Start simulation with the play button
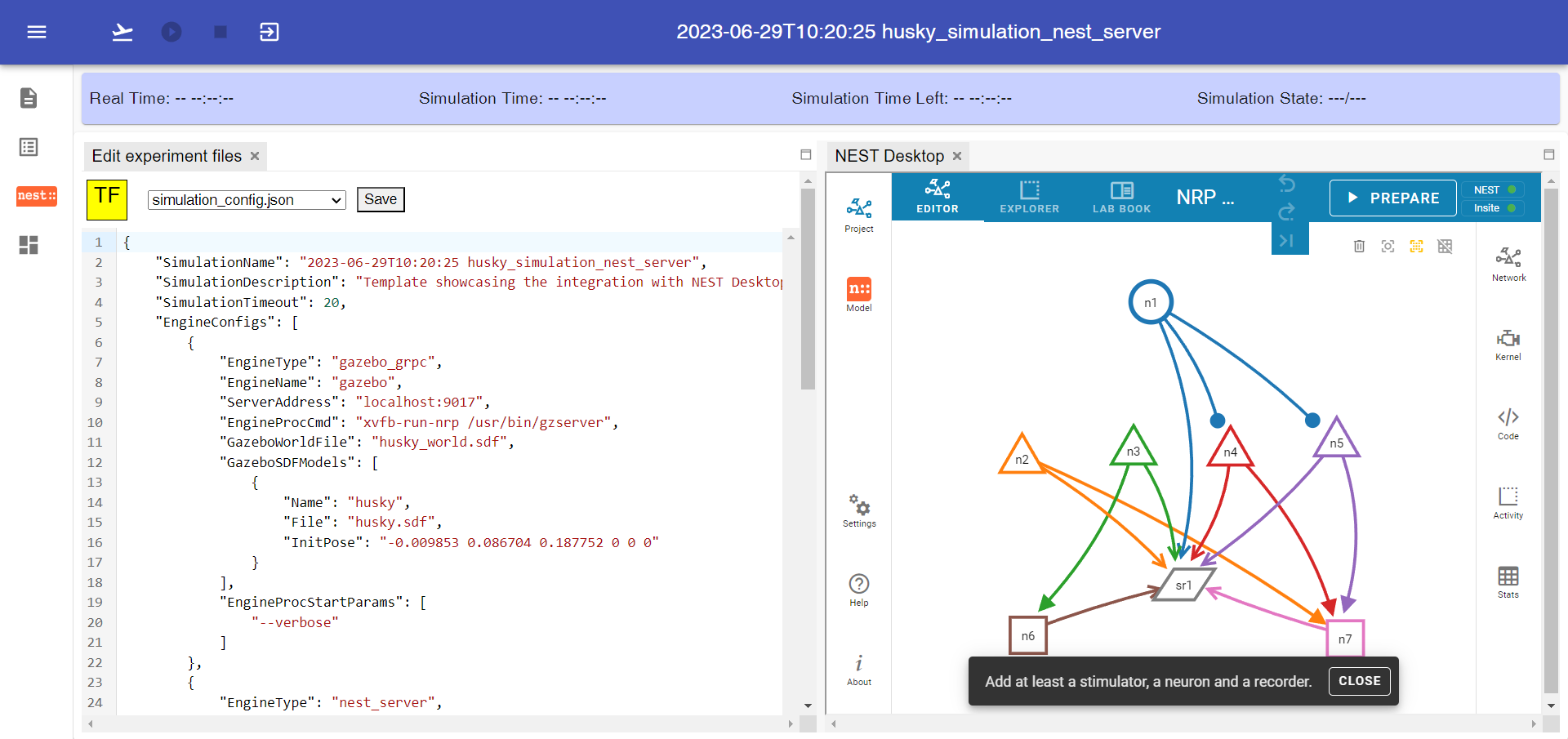 point(171,32)
